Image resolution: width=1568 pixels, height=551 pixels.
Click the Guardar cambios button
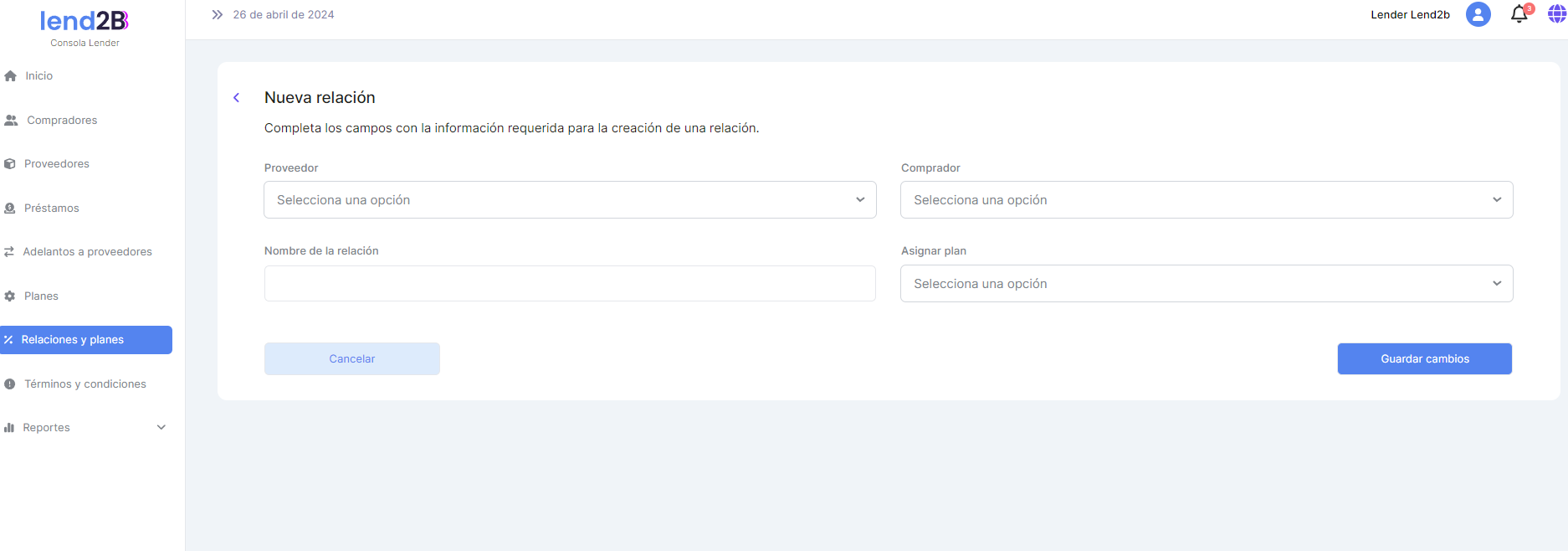click(x=1424, y=359)
